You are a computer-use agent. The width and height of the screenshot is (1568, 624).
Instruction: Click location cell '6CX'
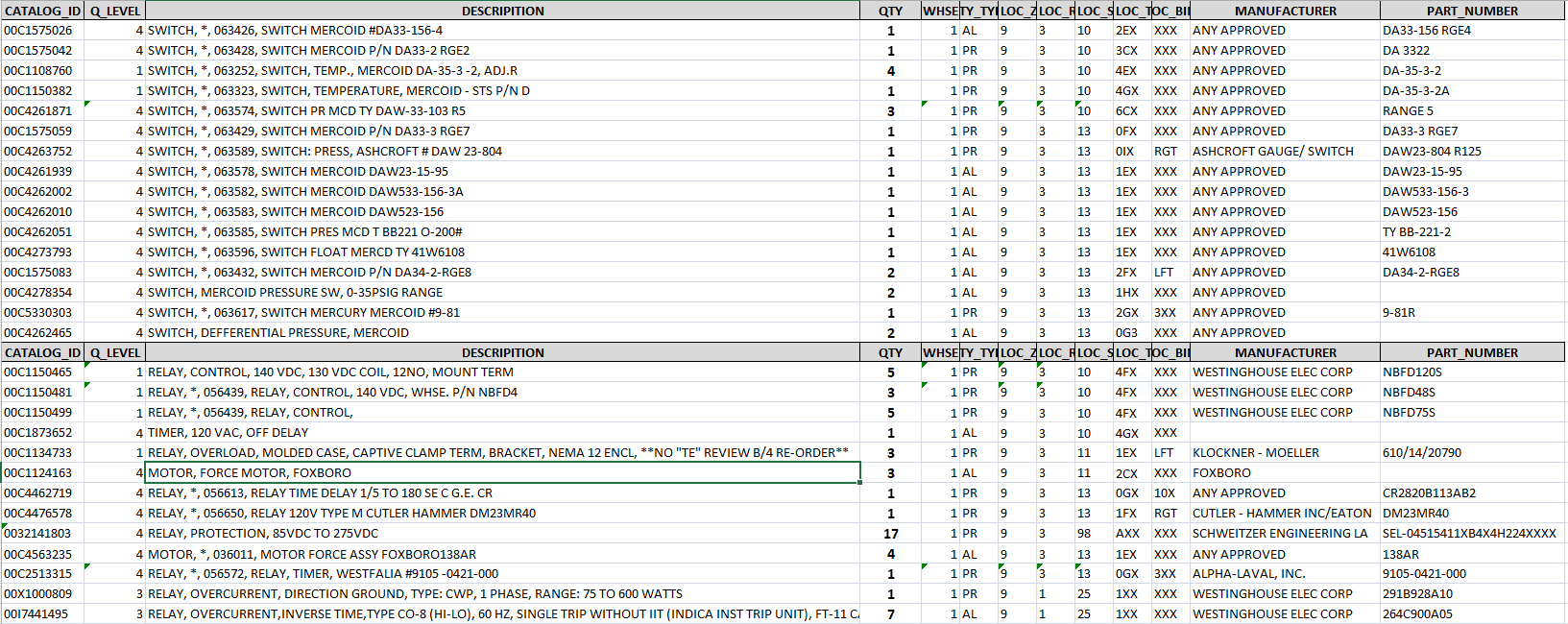[1132, 111]
